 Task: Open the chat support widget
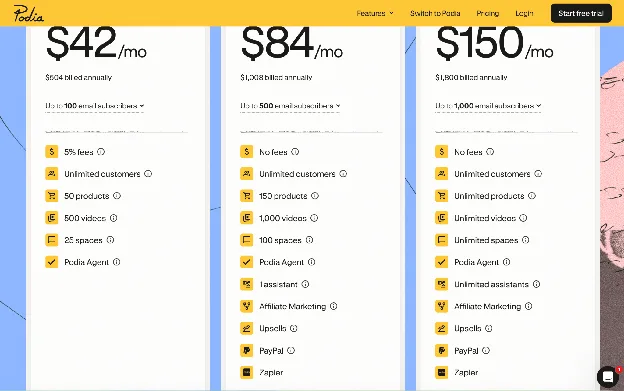pyautogui.click(x=608, y=376)
